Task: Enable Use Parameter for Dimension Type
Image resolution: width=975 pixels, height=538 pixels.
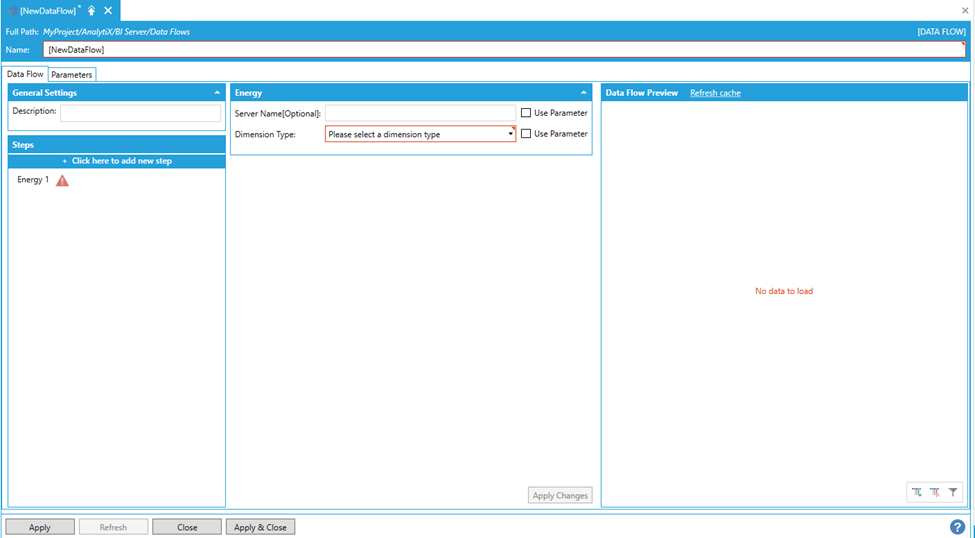Action: [526, 134]
